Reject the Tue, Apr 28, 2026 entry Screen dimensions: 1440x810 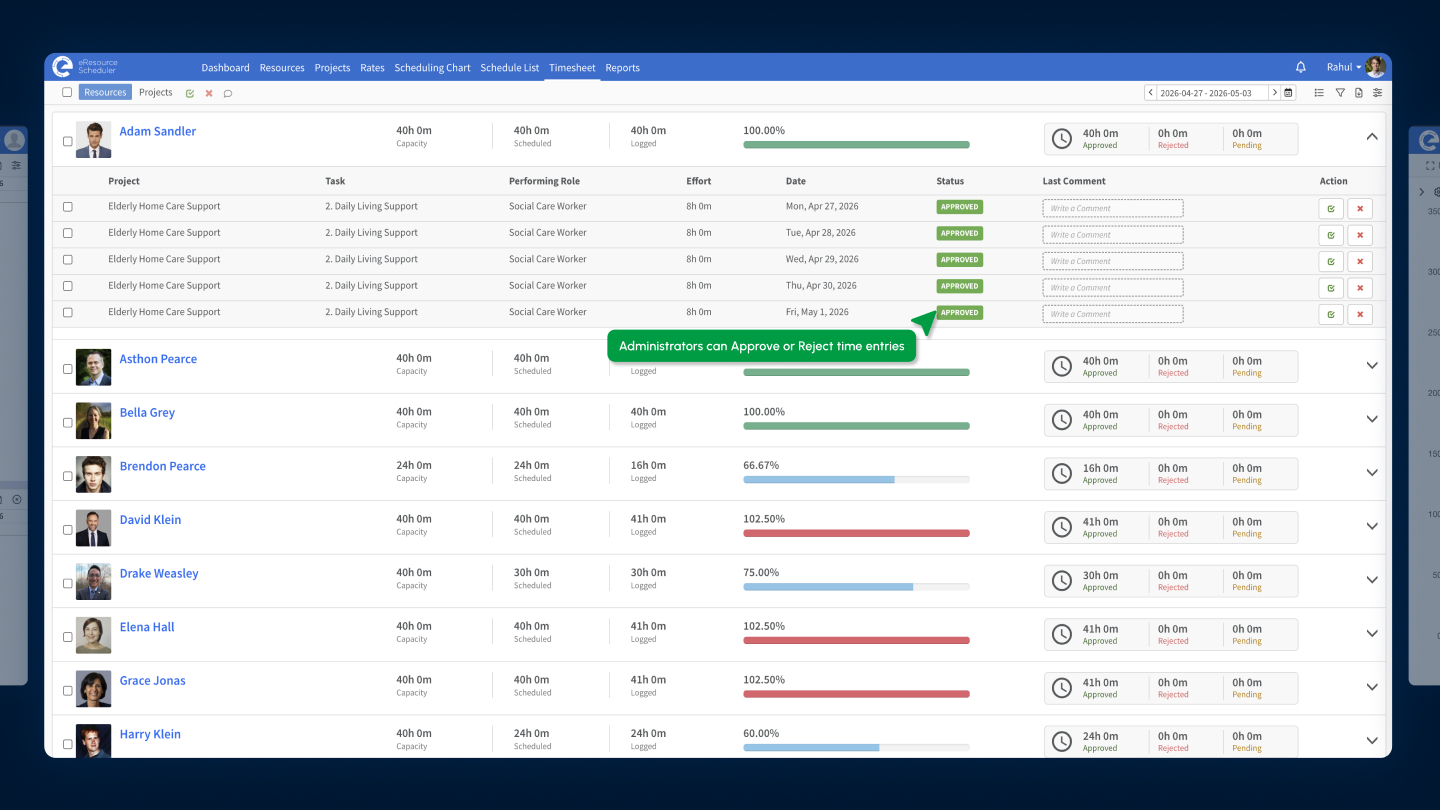pyautogui.click(x=1360, y=235)
